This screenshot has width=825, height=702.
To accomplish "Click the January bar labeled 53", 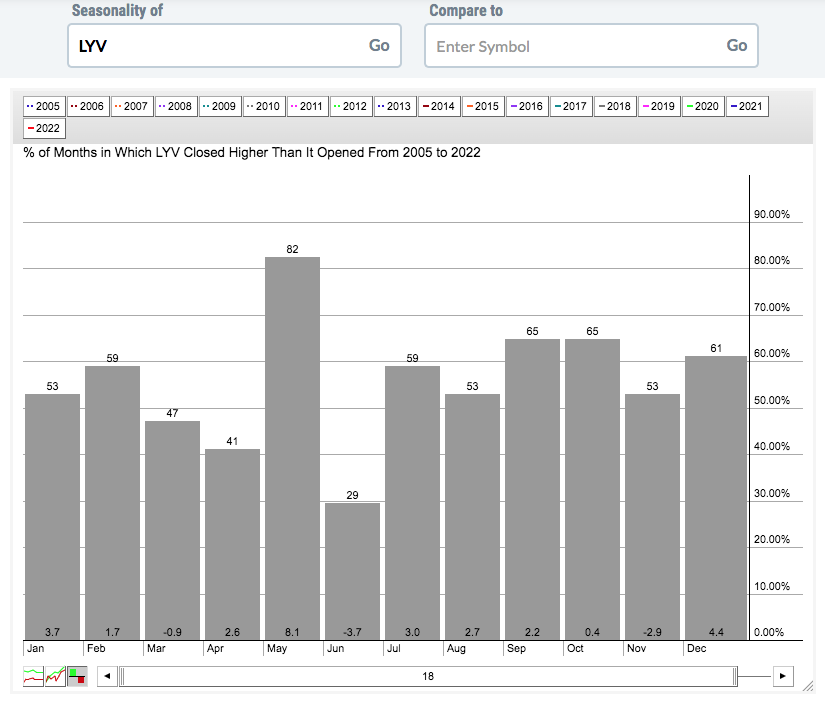I will click(53, 517).
